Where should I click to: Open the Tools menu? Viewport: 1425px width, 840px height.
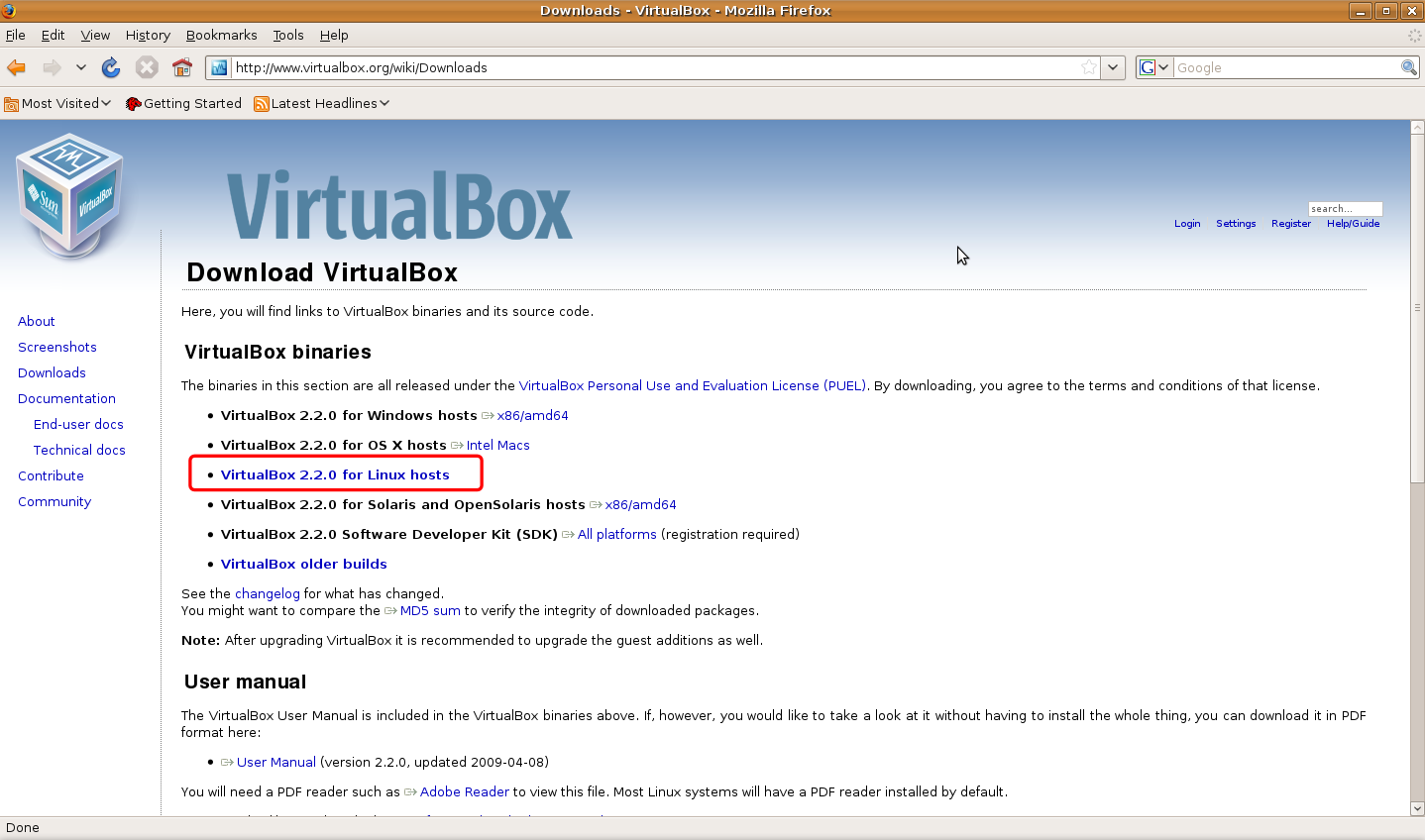[288, 35]
